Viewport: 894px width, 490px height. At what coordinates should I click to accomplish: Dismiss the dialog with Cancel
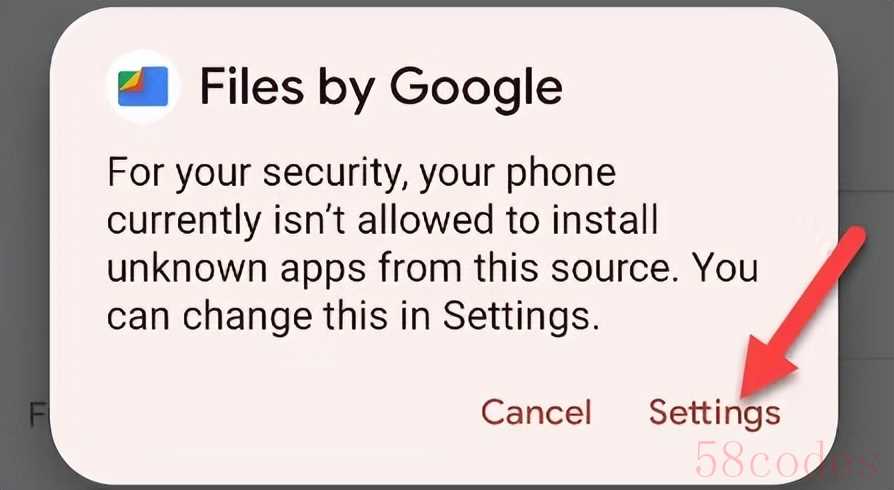pyautogui.click(x=536, y=412)
